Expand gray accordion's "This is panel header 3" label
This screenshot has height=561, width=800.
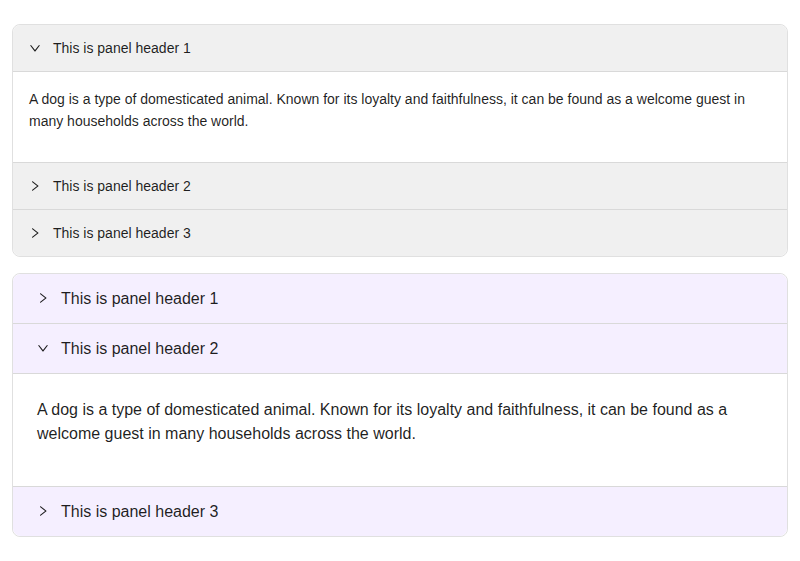pyautogui.click(x=122, y=233)
